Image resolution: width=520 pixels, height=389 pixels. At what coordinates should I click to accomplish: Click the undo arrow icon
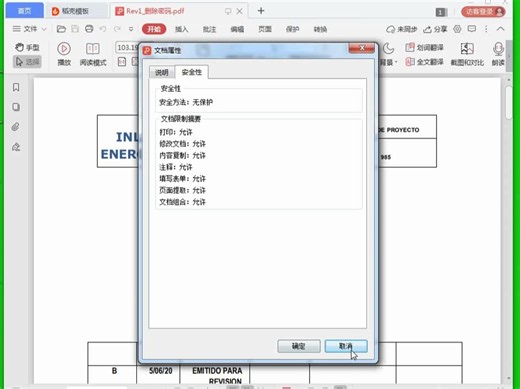click(x=103, y=29)
